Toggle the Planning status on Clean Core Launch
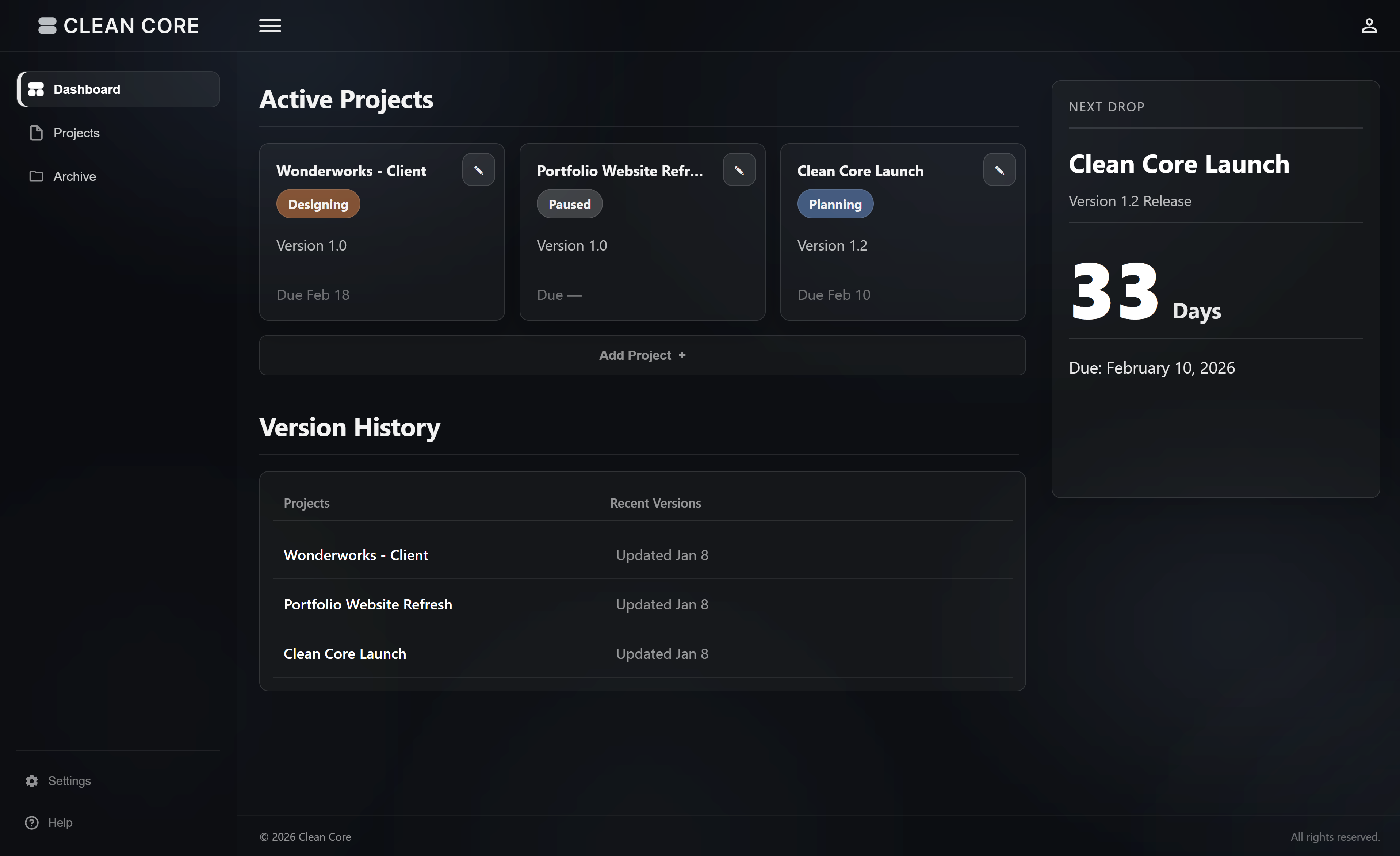 point(835,203)
